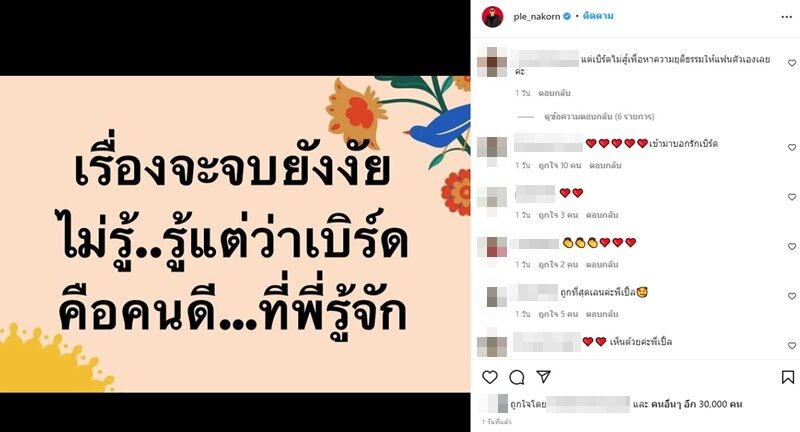Follow ple_nakorn with ติดตาม
Image resolution: width=800 pixels, height=432 pixels.
point(598,16)
